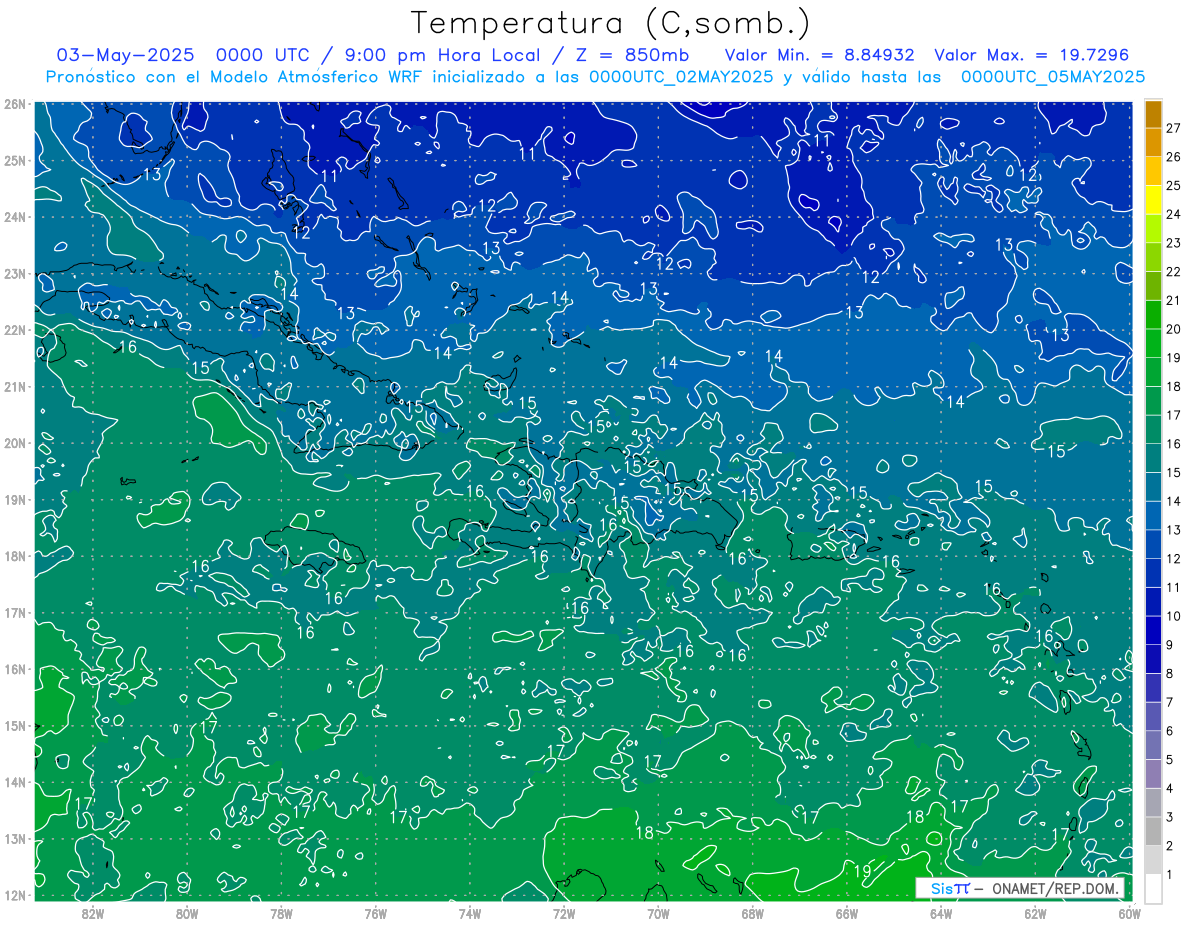The image size is (1200, 927).
Task: Click the 19N latitude axis label
Action: click(14, 500)
